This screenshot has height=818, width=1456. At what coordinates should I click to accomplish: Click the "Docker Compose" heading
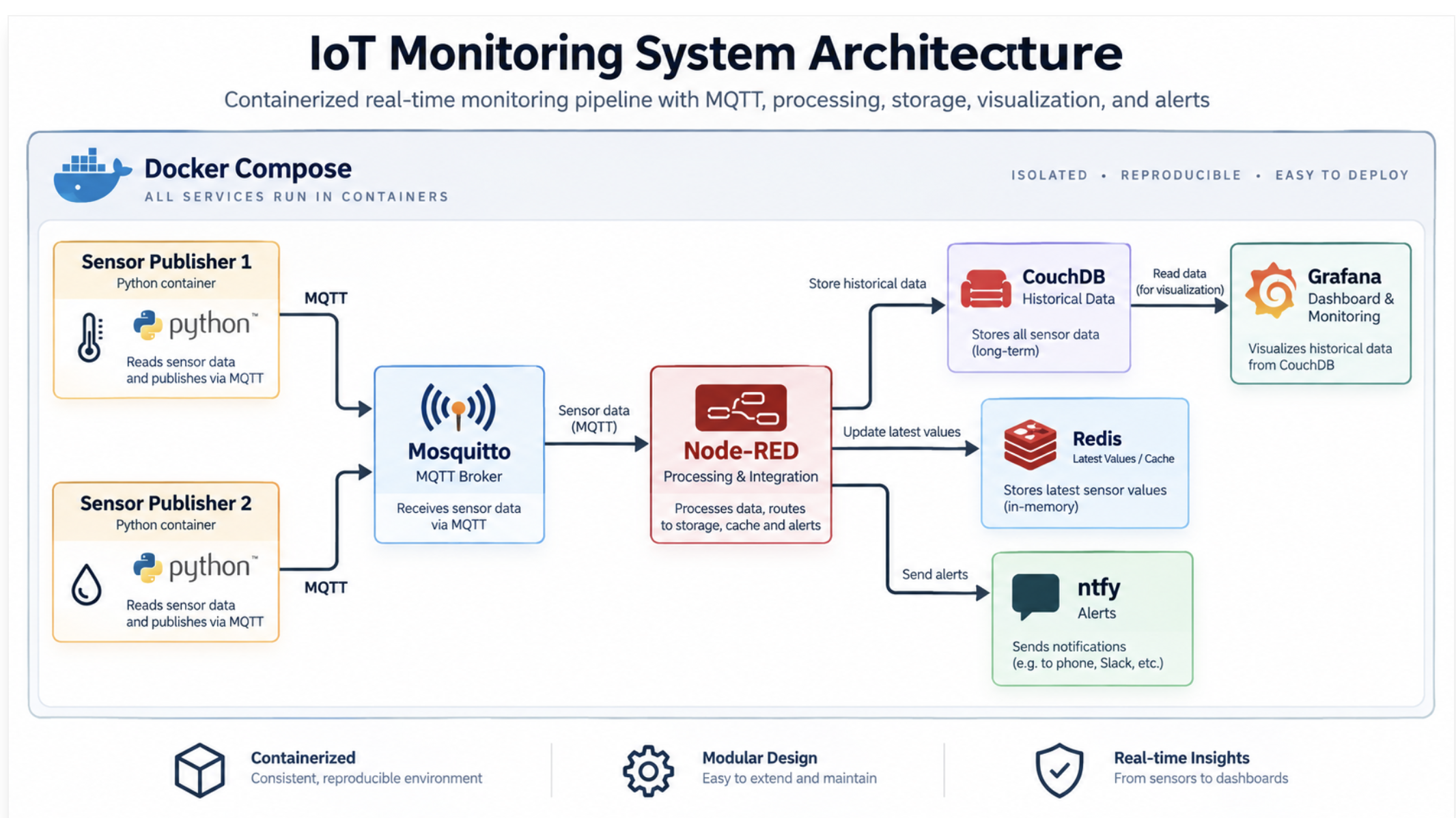click(248, 169)
